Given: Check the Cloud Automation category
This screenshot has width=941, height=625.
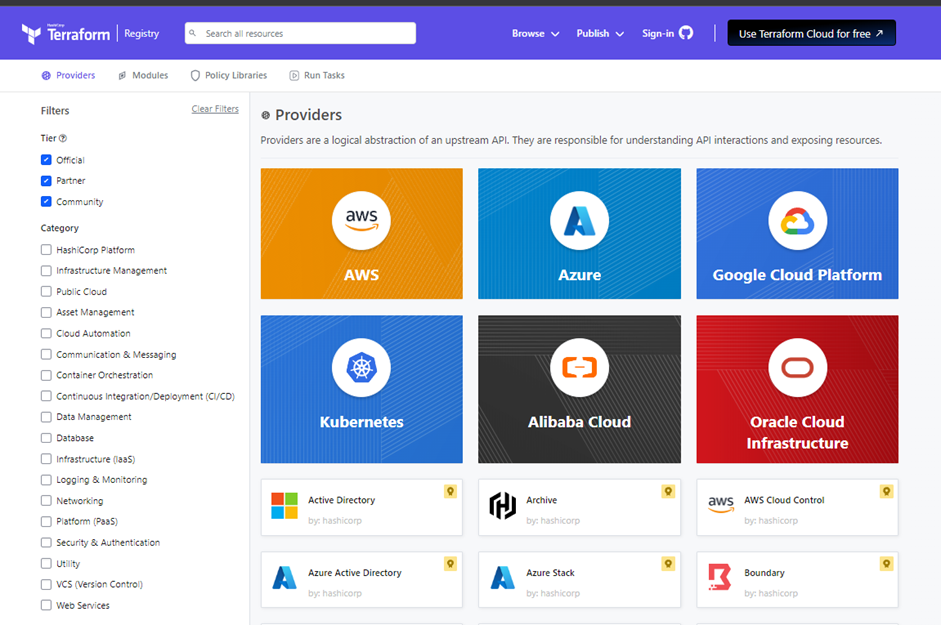Looking at the screenshot, I should coord(46,333).
